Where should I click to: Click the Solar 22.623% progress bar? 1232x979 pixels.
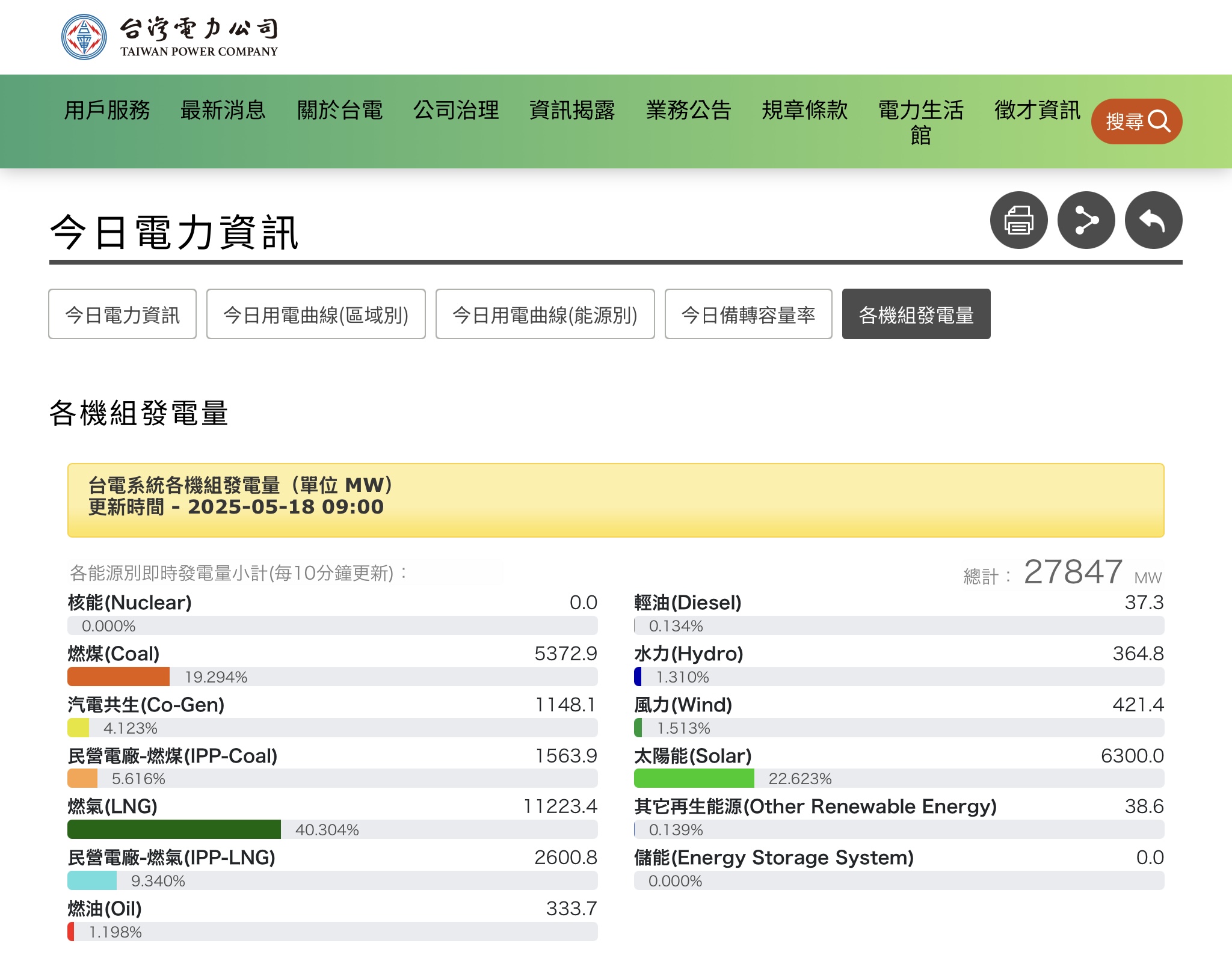[899, 778]
